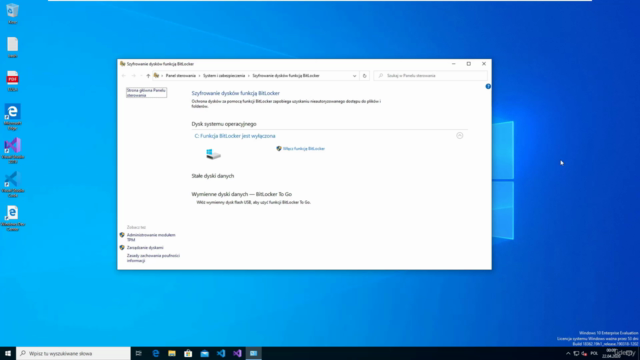
Task: Open Visual Studio from the taskbar
Action: (x=237, y=353)
